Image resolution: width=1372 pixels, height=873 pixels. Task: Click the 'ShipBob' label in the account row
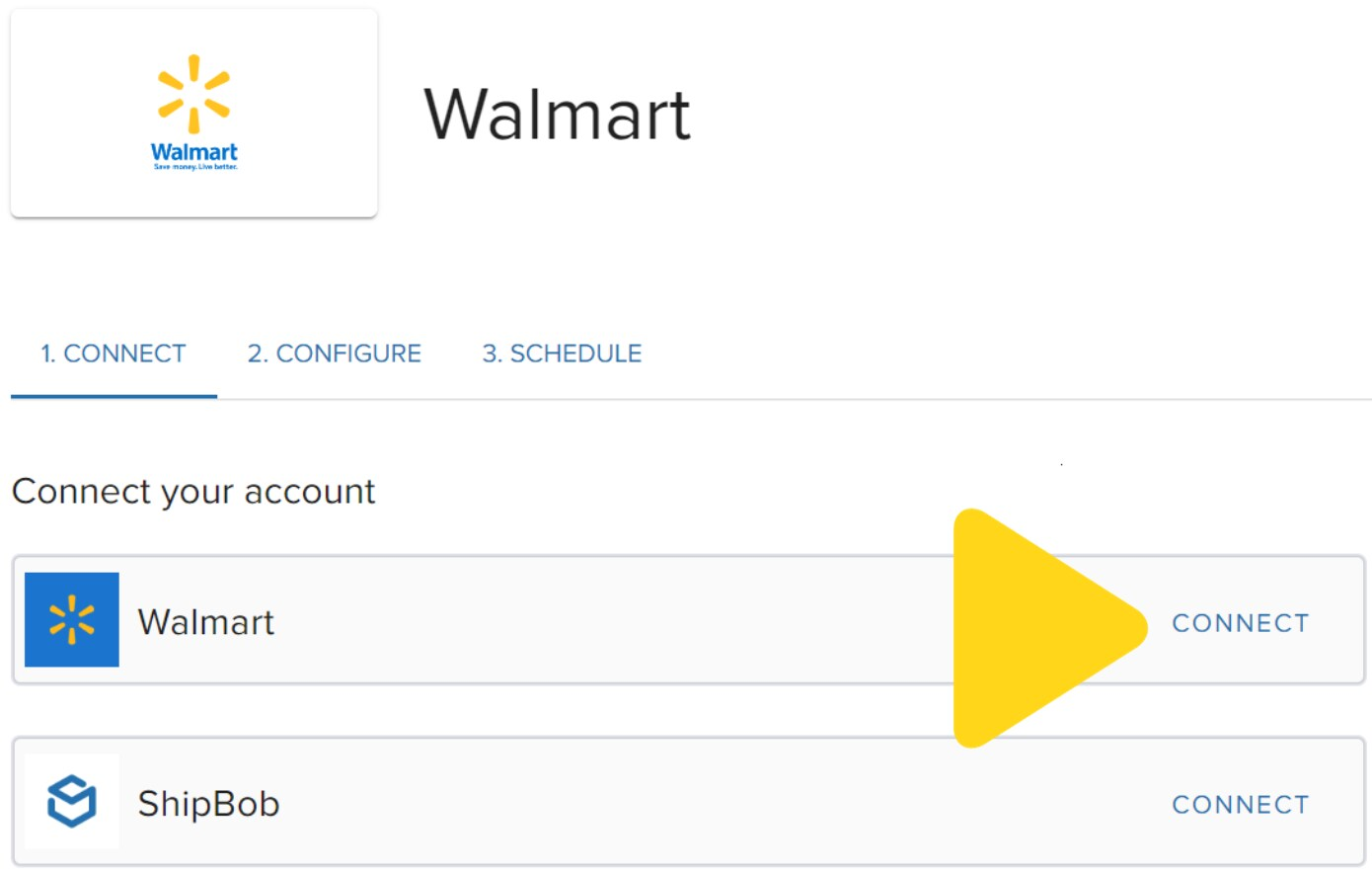coord(210,804)
